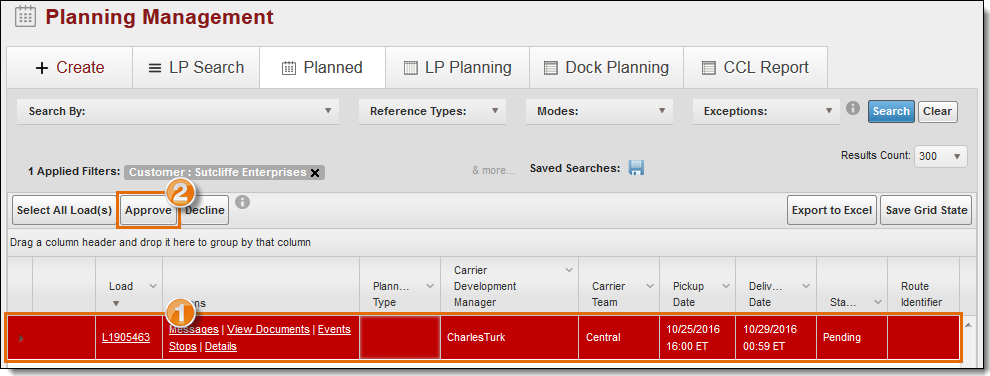Click the Approve button
Viewport: 990px width, 376px height.
coord(148,210)
